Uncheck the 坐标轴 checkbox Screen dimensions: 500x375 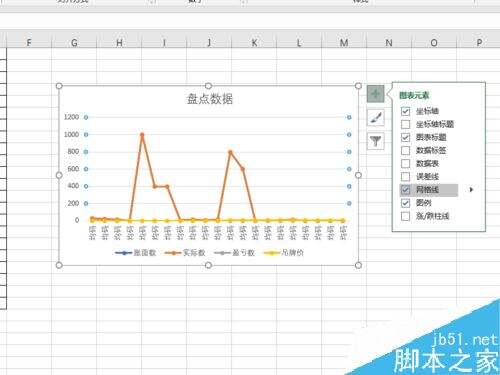coord(405,111)
